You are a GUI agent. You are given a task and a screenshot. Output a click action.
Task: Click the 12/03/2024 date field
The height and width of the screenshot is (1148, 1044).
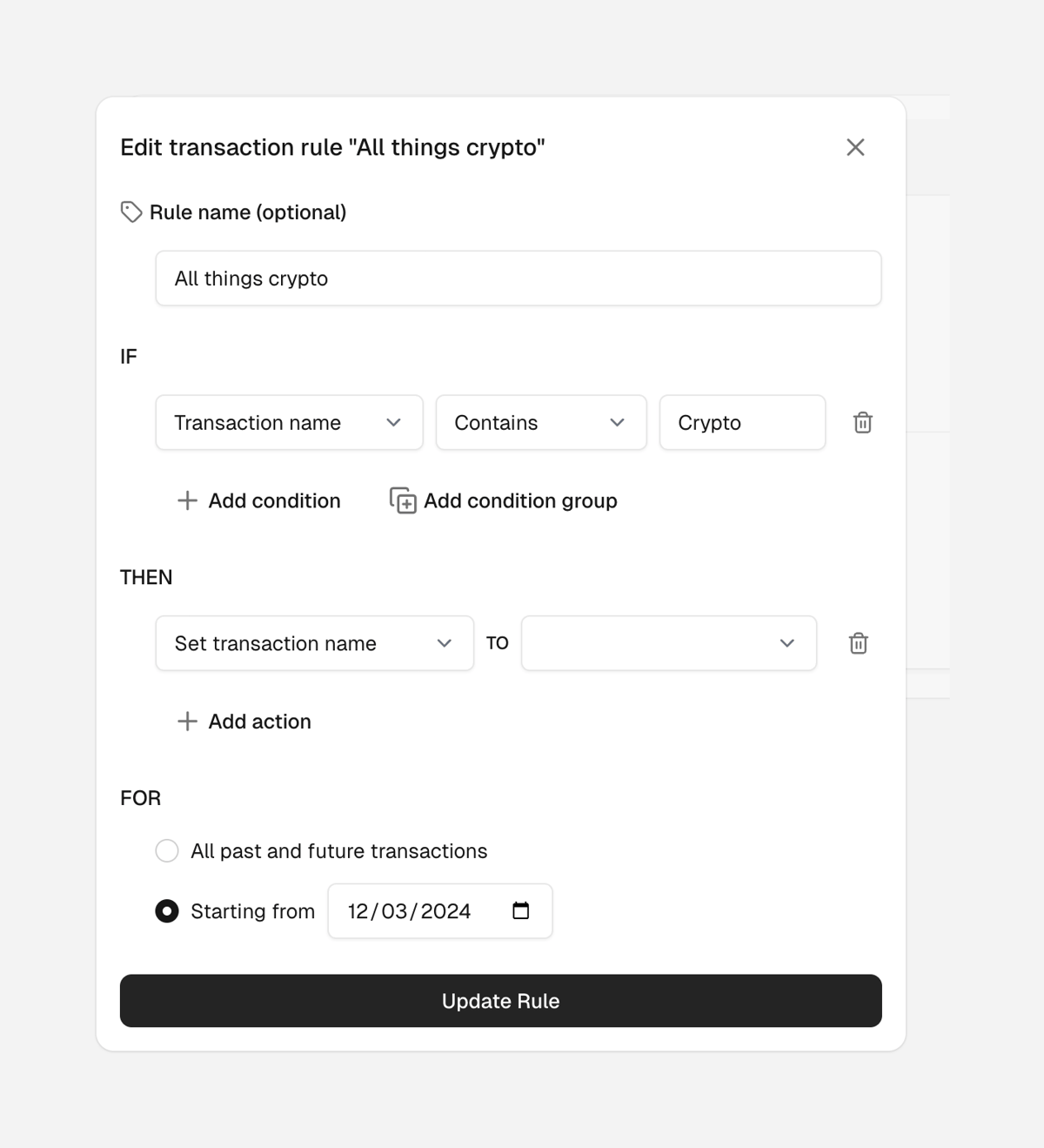pyautogui.click(x=418, y=910)
